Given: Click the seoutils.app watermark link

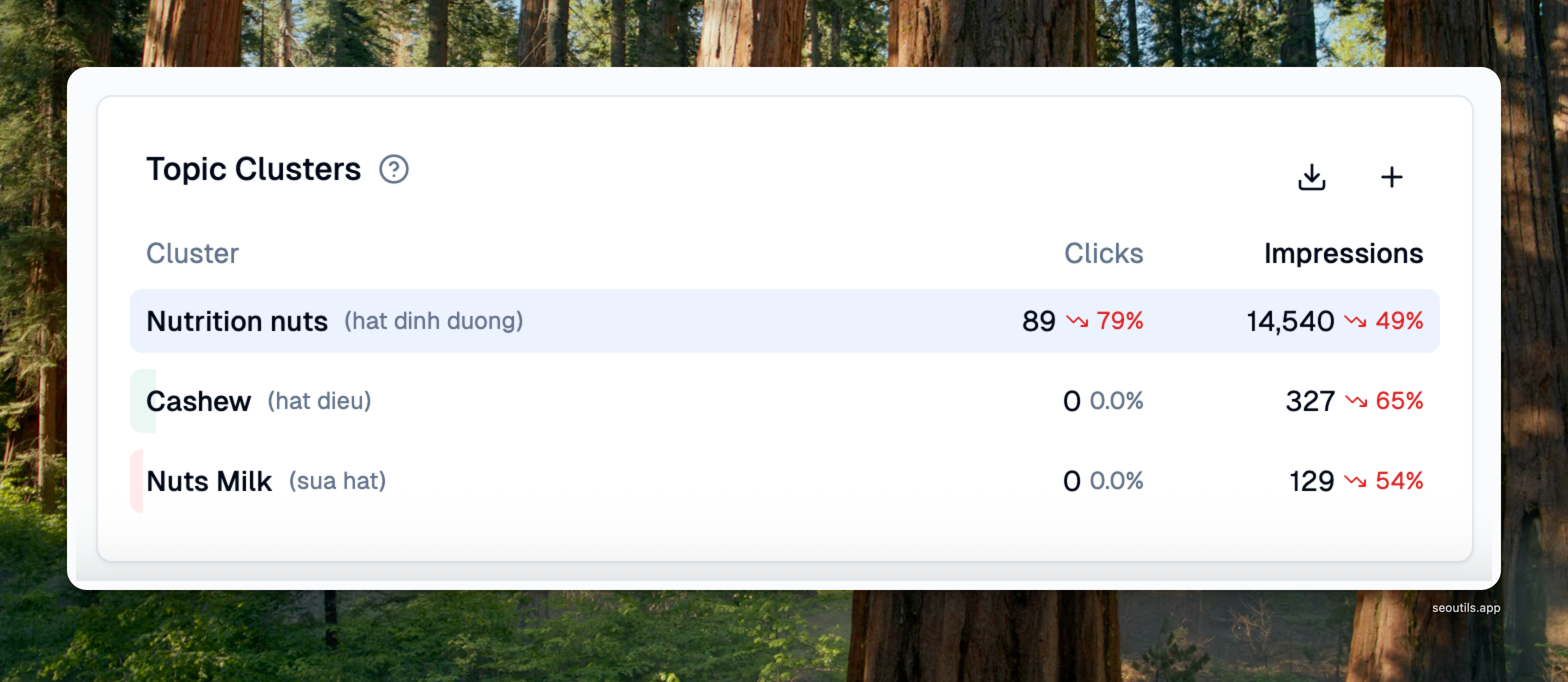Looking at the screenshot, I should [1465, 607].
